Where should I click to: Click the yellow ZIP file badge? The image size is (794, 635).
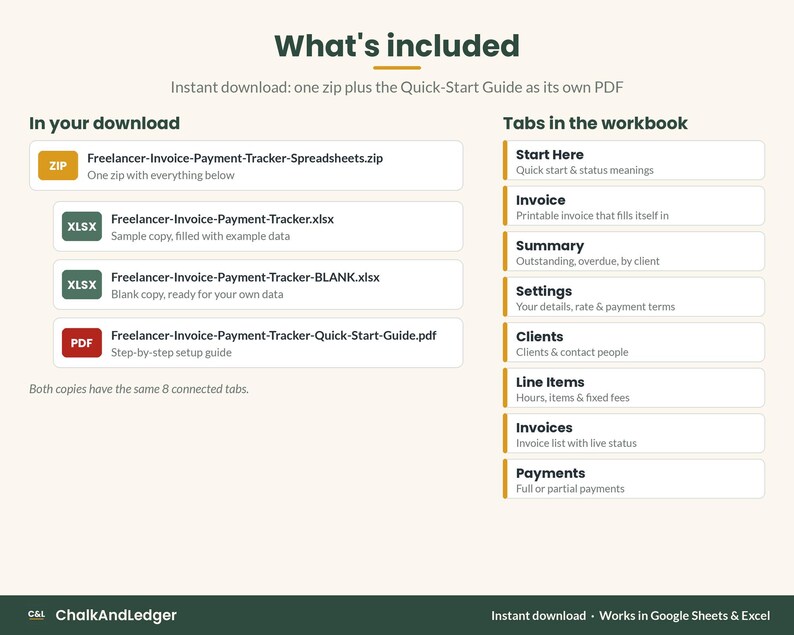click(x=58, y=166)
